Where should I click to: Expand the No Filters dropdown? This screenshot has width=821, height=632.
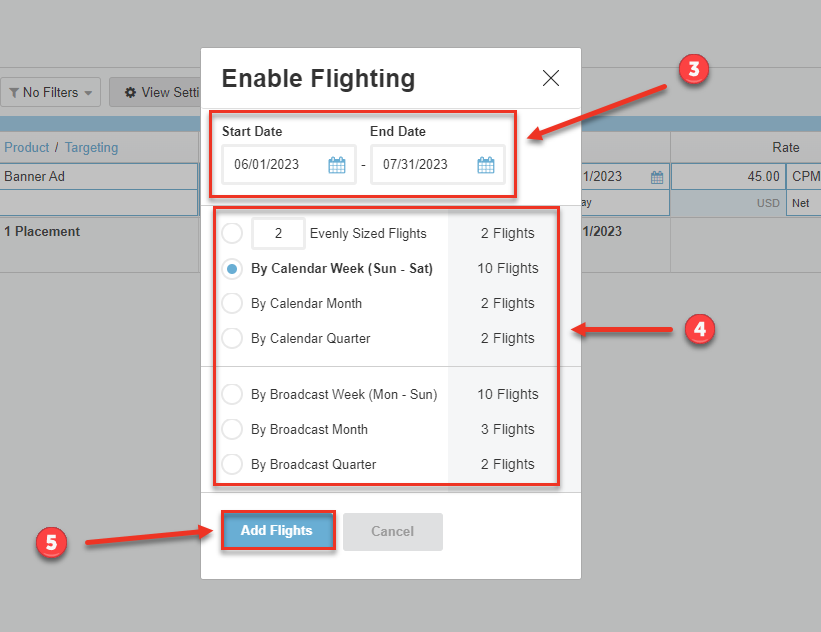pyautogui.click(x=51, y=92)
